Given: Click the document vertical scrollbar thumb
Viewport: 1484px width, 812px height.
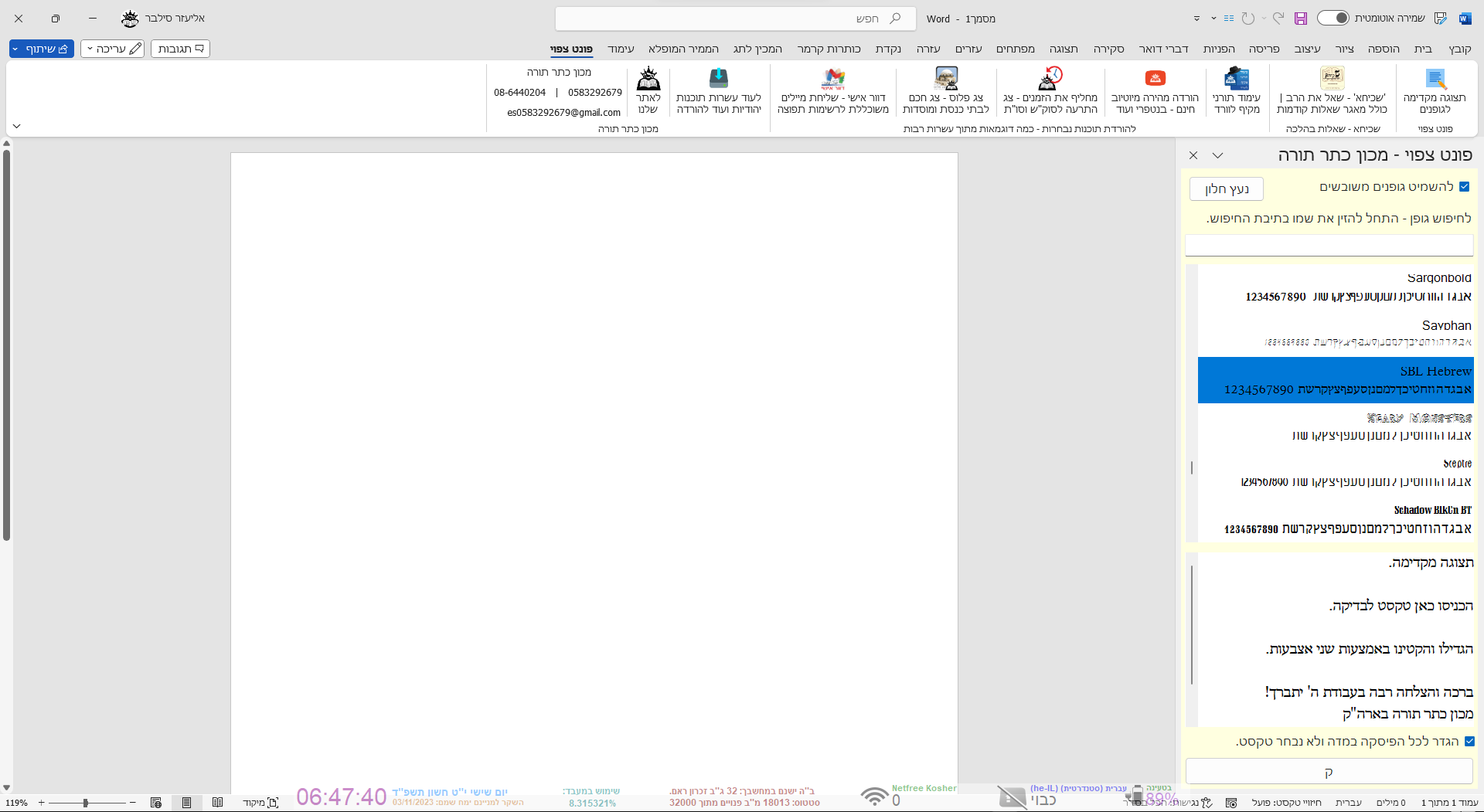Looking at the screenshot, I should 6,344.
